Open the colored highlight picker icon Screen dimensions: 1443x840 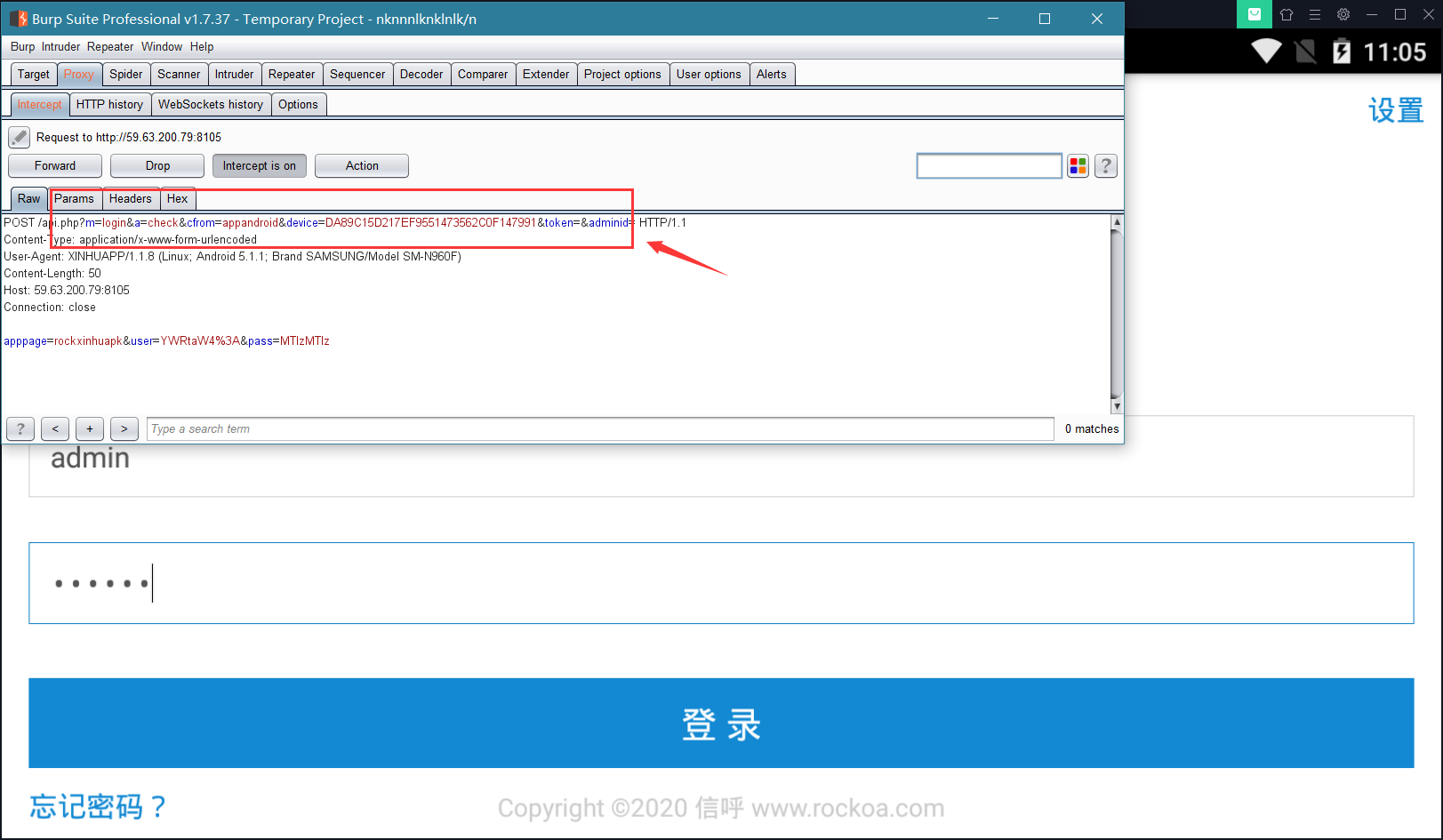pos(1078,166)
